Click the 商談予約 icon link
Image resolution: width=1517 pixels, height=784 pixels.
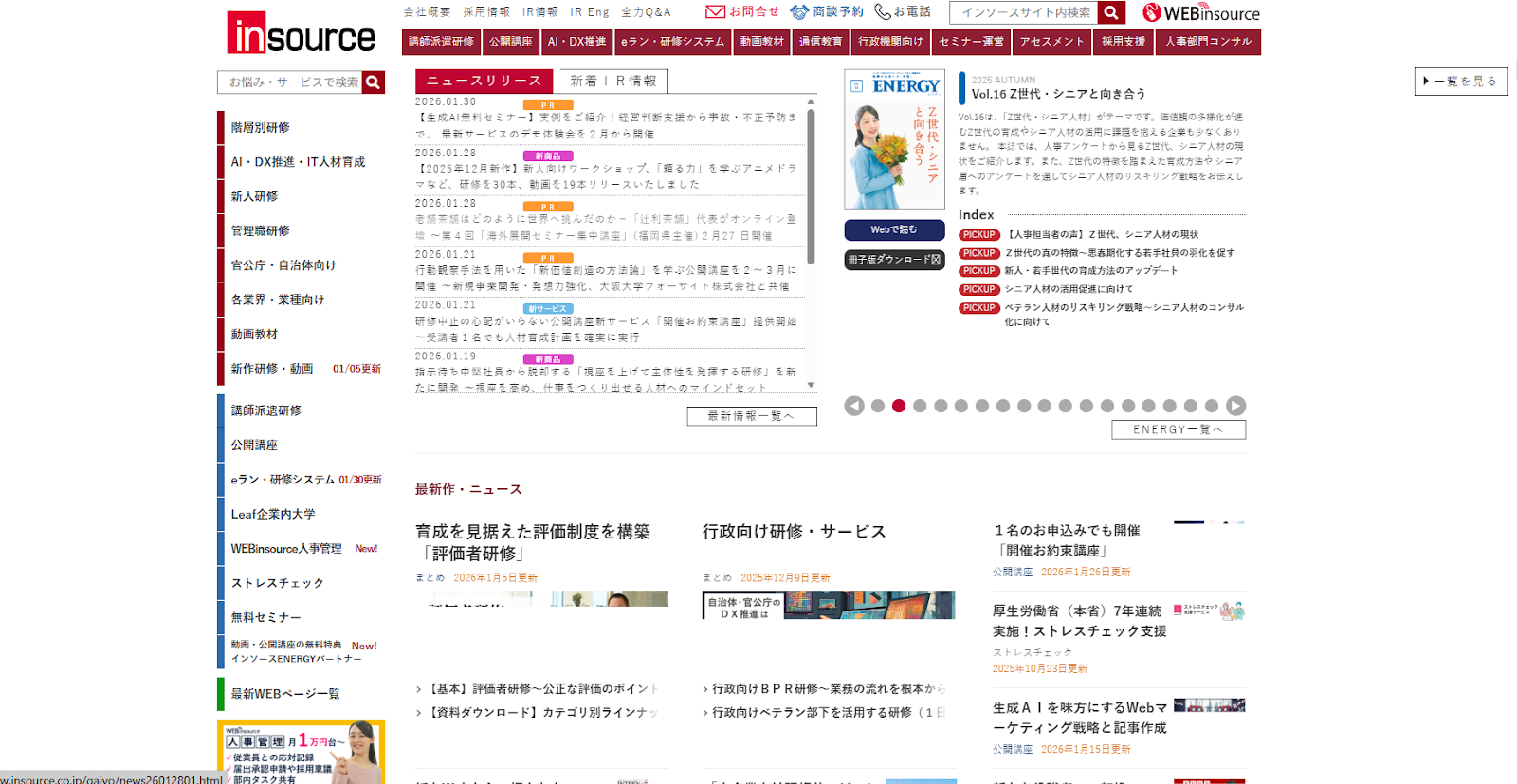click(x=827, y=11)
